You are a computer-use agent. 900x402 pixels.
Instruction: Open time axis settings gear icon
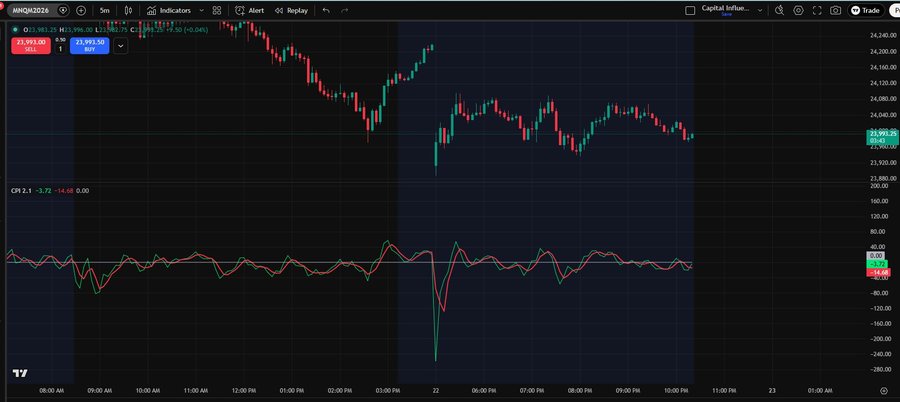click(x=883, y=391)
